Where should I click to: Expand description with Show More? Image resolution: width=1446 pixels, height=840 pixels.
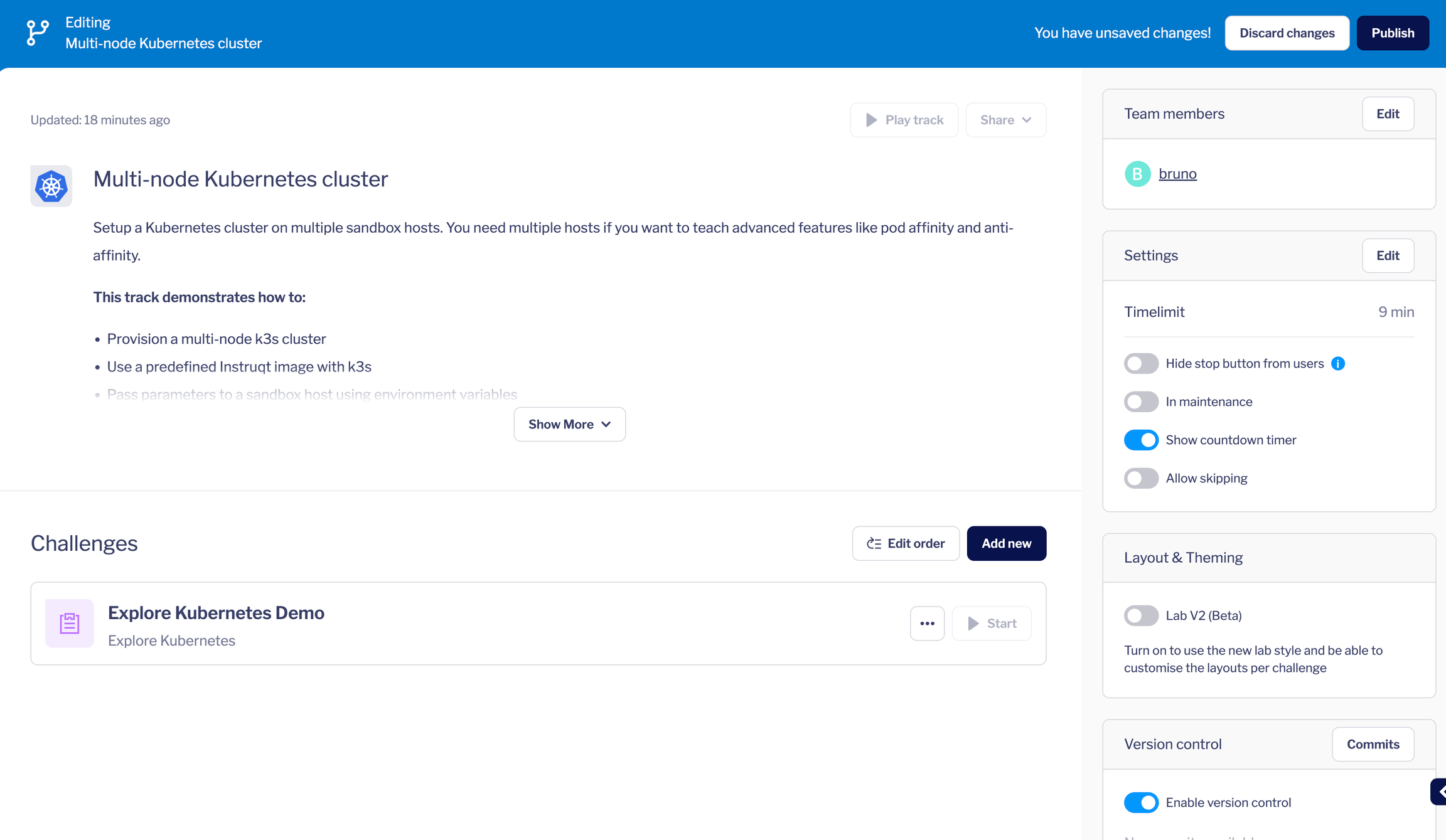click(x=569, y=424)
